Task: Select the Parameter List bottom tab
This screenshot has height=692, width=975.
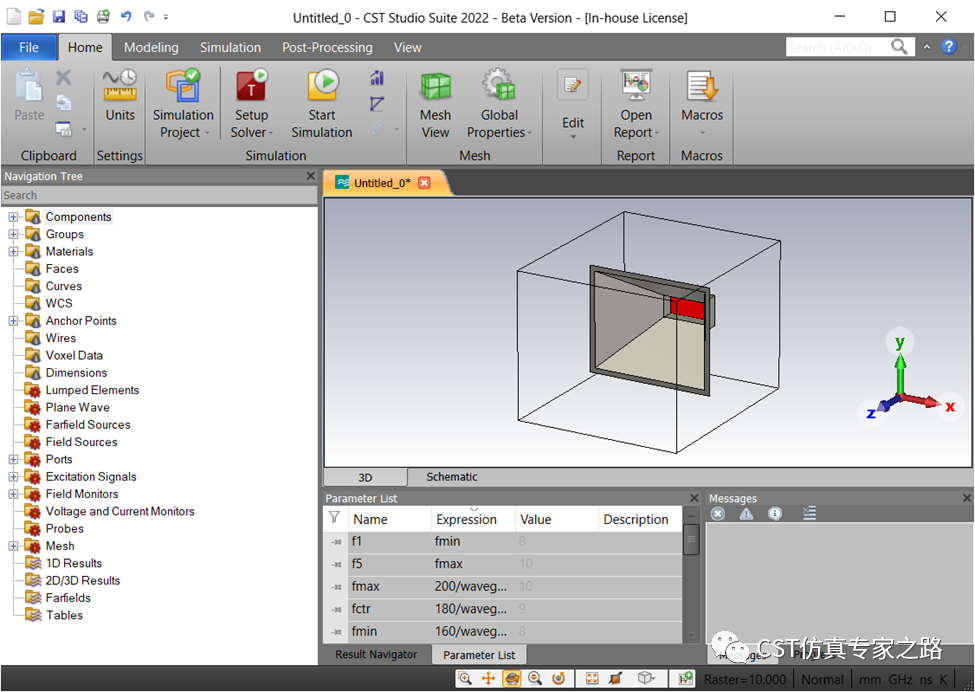Action: point(479,655)
